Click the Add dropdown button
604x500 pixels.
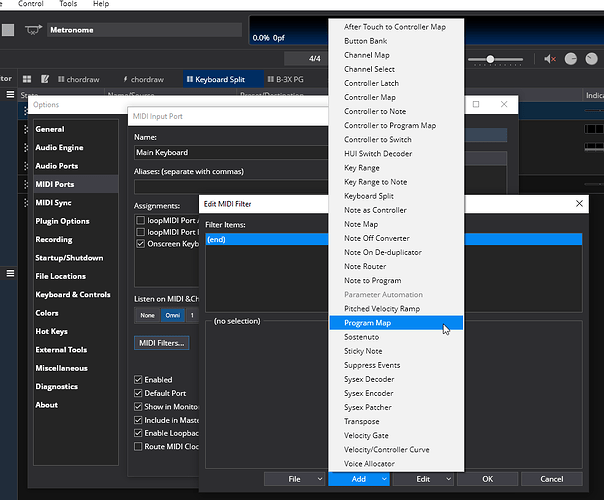(x=359, y=479)
